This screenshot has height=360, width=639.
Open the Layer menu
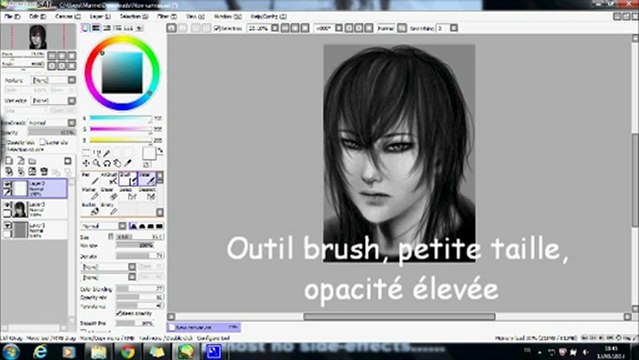click(x=100, y=16)
